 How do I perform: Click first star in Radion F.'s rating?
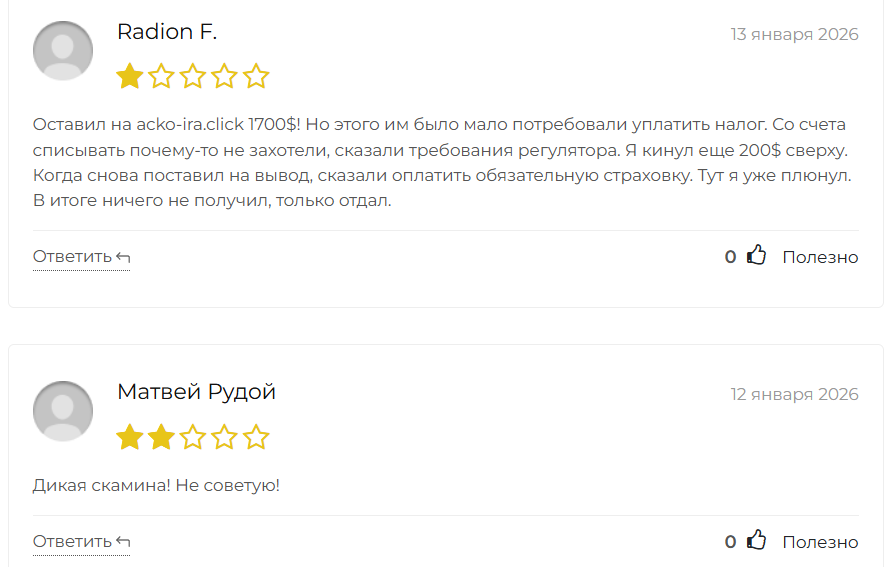[129, 76]
